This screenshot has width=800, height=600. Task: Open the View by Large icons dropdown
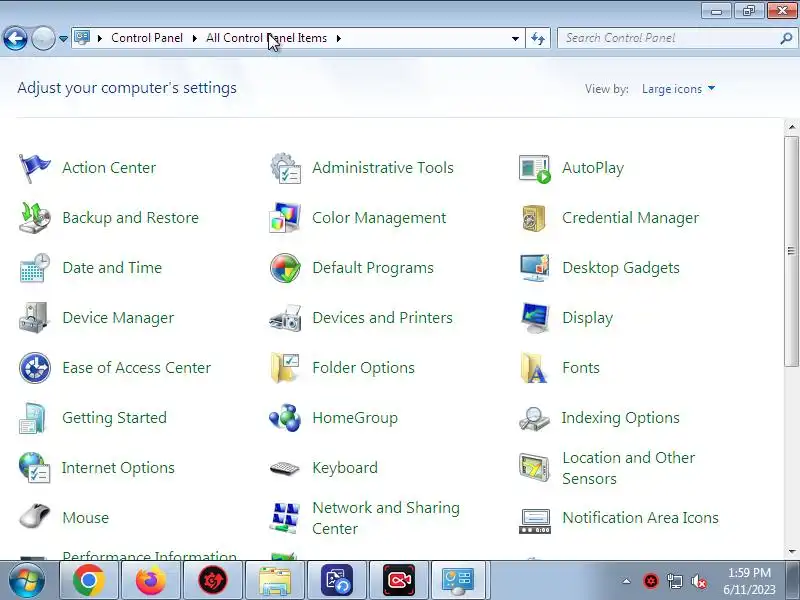(678, 89)
